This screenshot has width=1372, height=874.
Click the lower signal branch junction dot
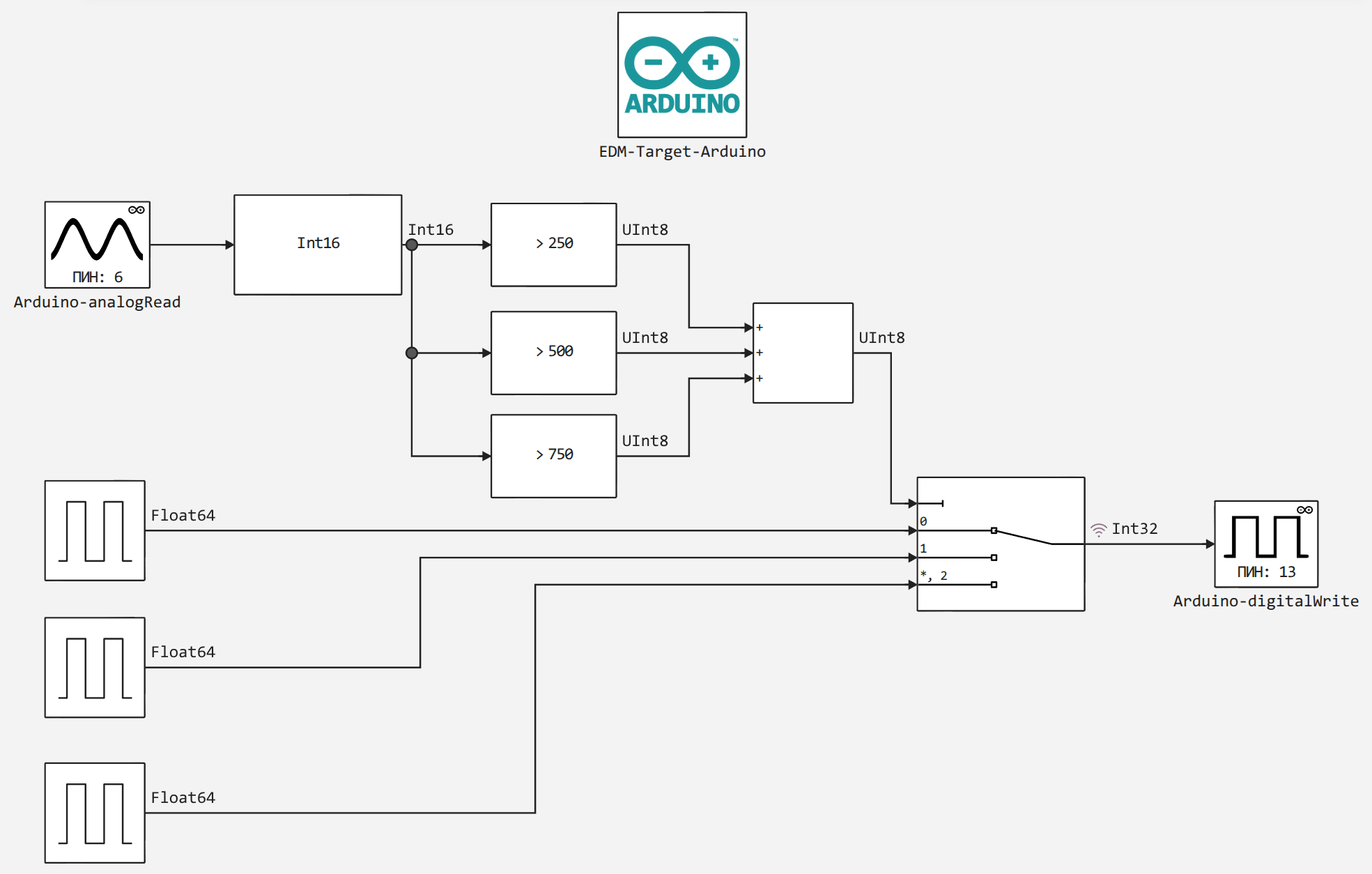412,353
